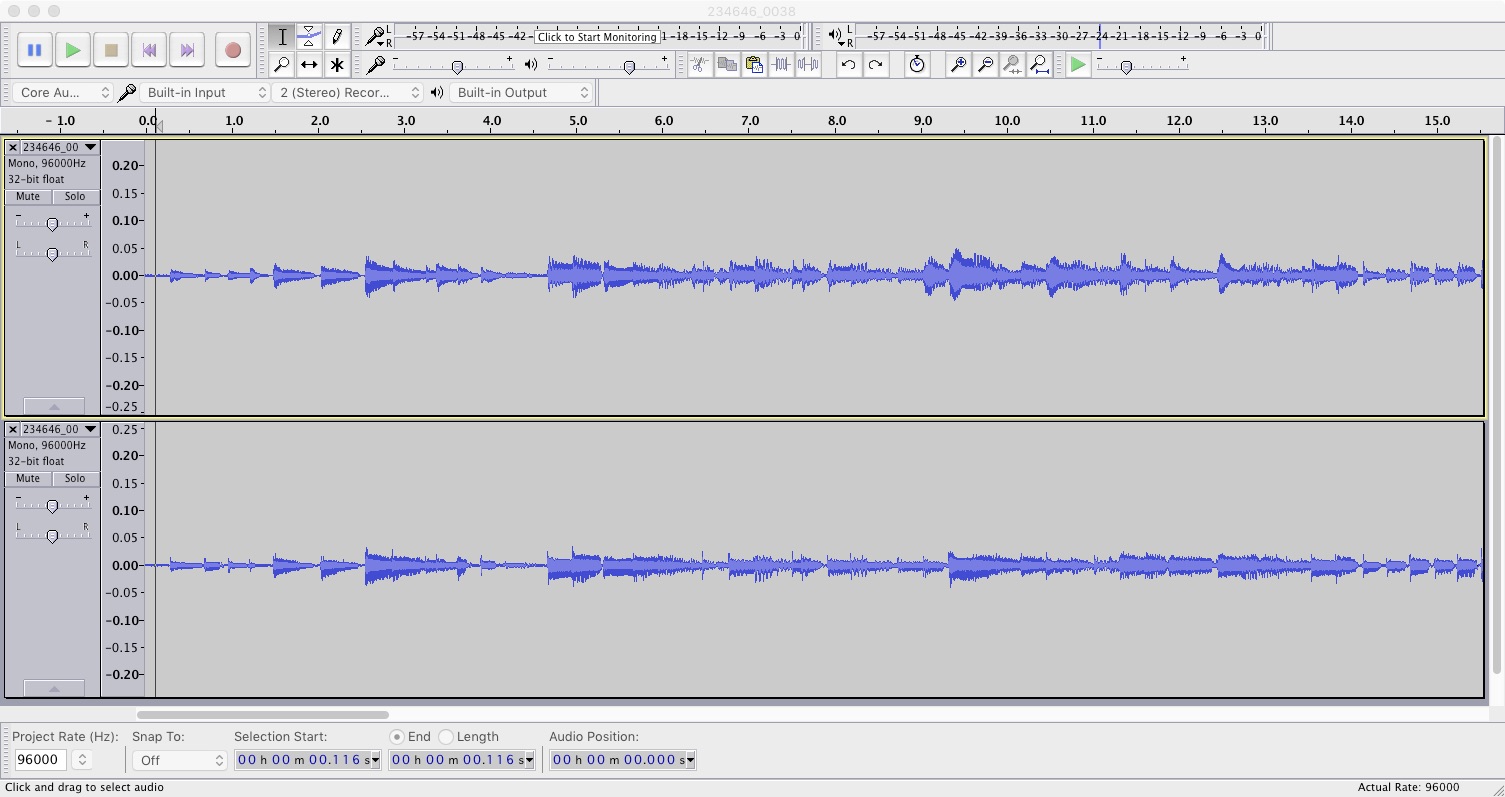Select the Zoom tool magnifier
Image resolution: width=1505 pixels, height=797 pixels.
(x=283, y=64)
